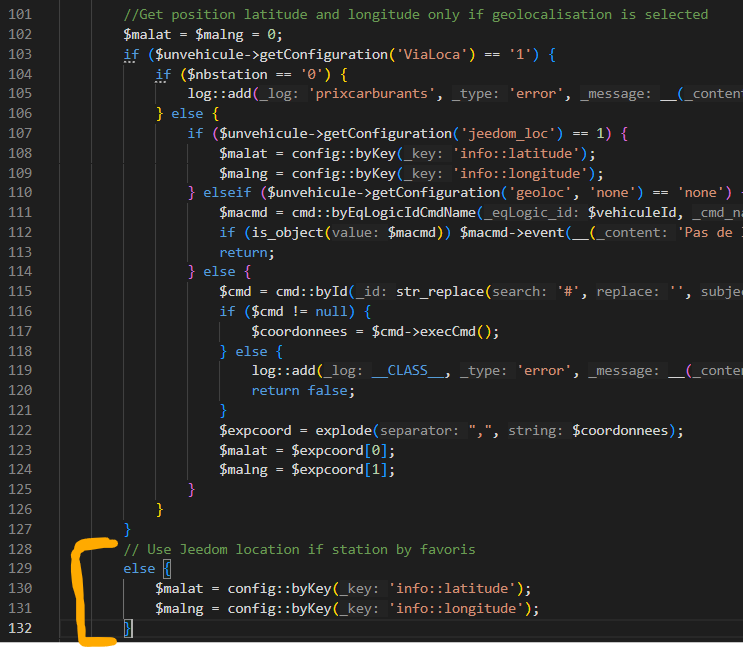Click $expcoord[1] on line 124

[339, 470]
